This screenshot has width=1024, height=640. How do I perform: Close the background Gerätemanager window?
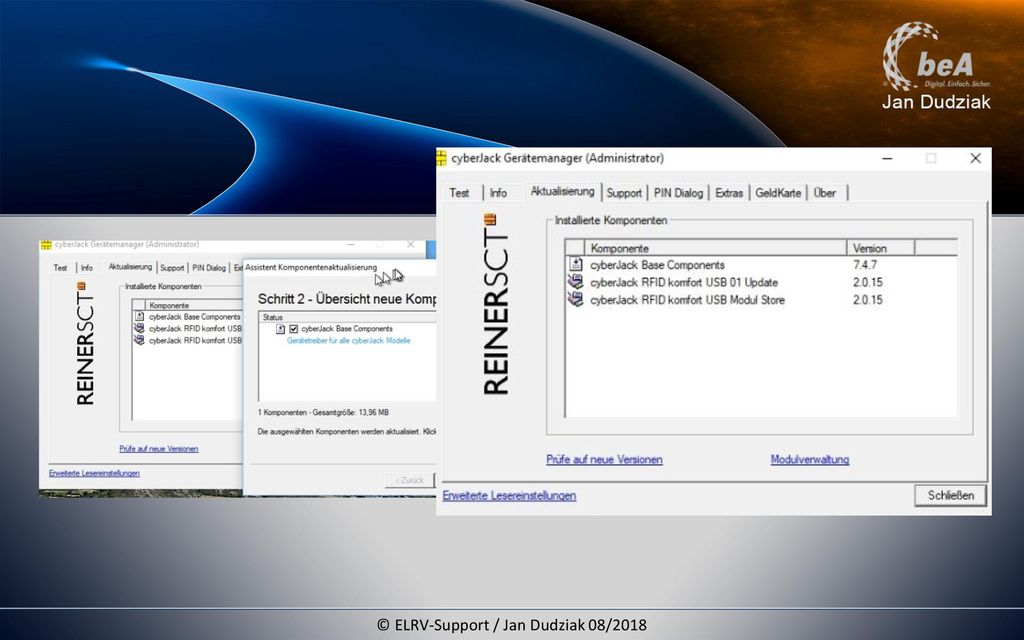pyautogui.click(x=410, y=244)
